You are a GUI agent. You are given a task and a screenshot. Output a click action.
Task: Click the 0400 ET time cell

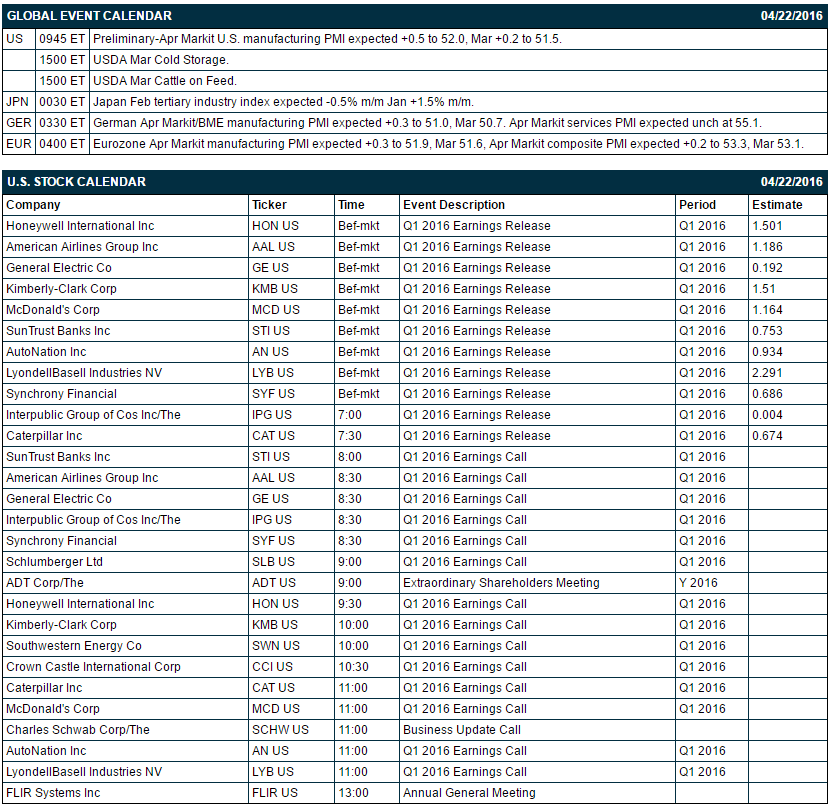pyautogui.click(x=62, y=144)
